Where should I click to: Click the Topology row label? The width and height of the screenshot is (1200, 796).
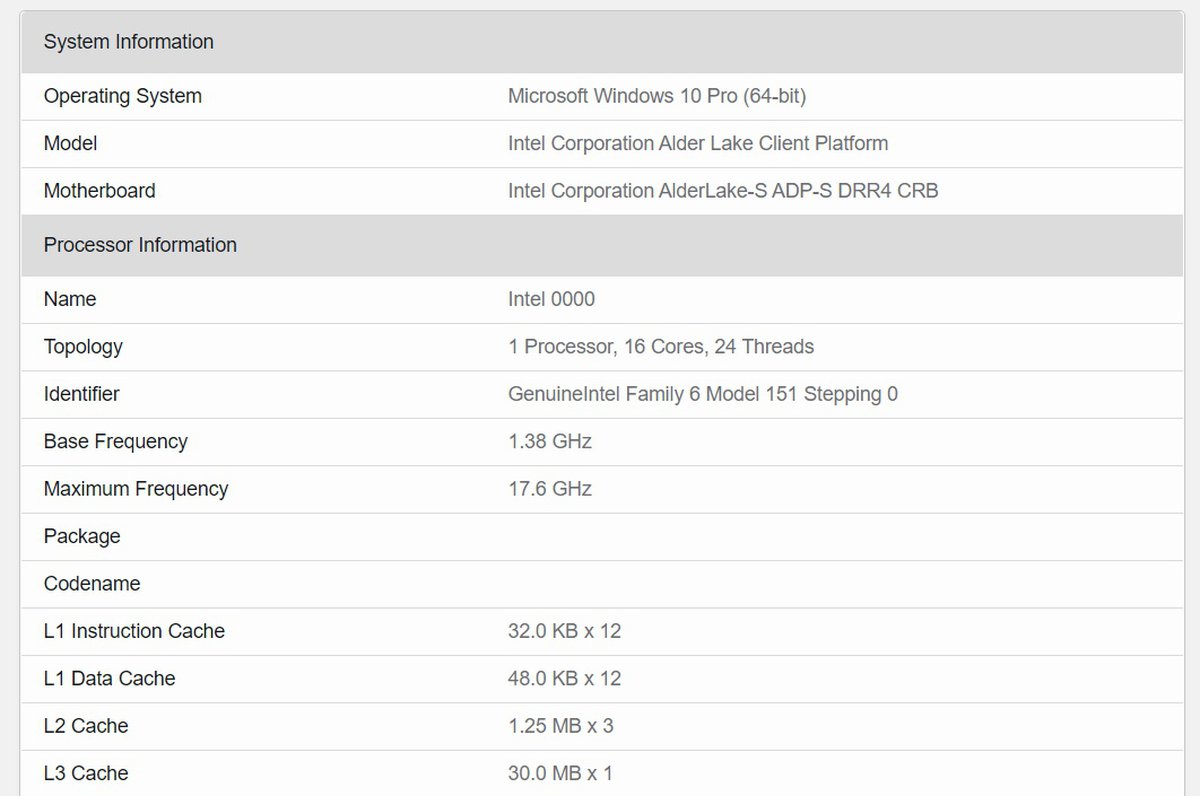(83, 346)
